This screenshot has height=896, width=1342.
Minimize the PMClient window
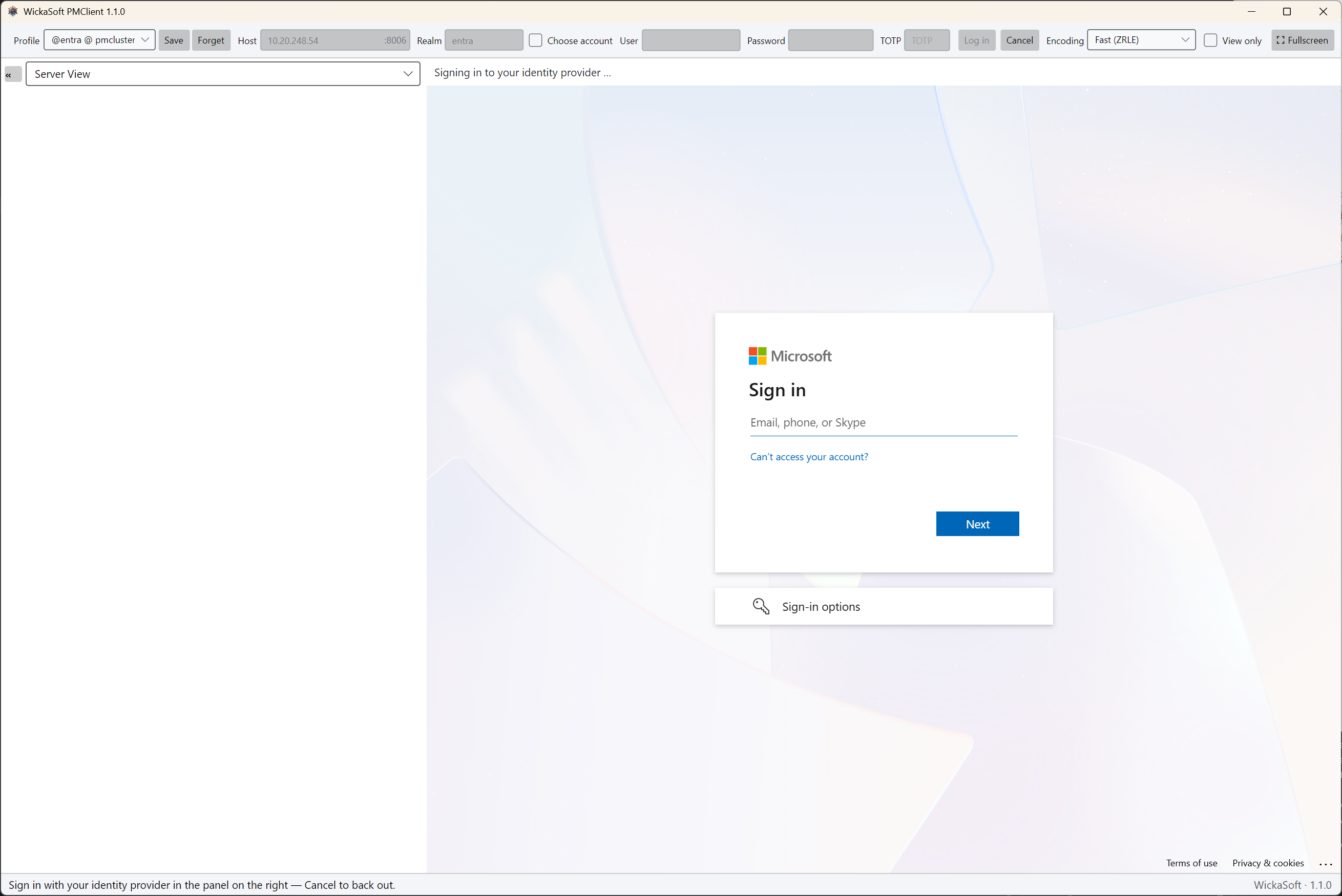pos(1251,11)
